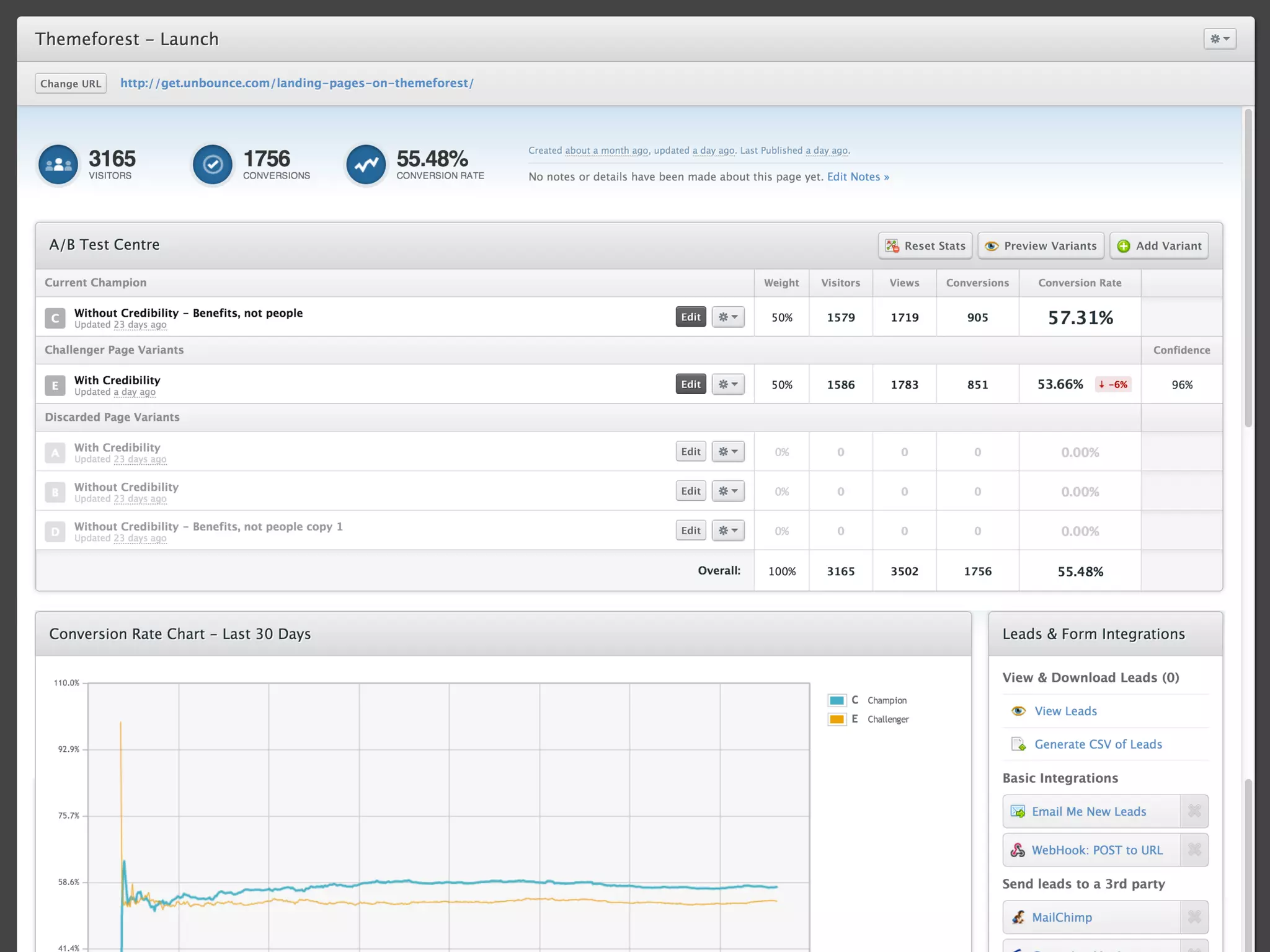This screenshot has width=1270, height=952.
Task: Click Generate CSV of Leads link
Action: tap(1098, 744)
